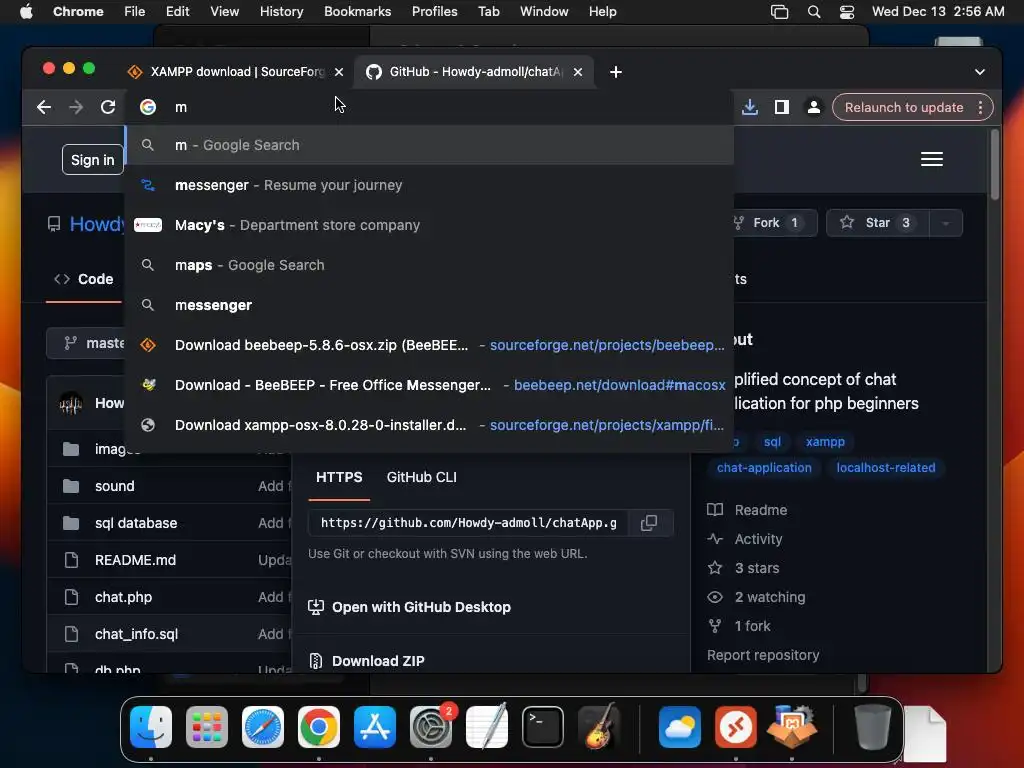Expand the tab search chevron
The width and height of the screenshot is (1024, 768).
(x=980, y=72)
